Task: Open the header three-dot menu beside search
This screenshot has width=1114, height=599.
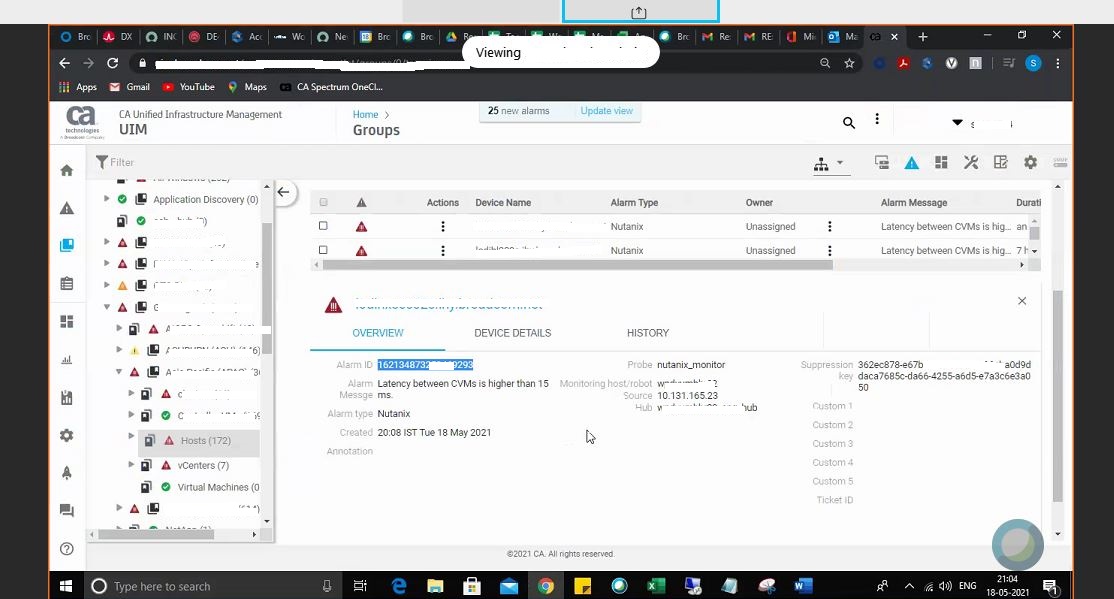Action: (x=877, y=119)
